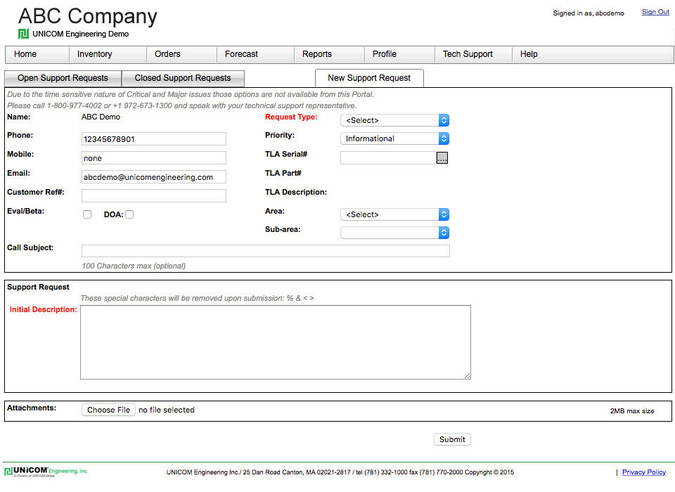Open the Privacy Policy link
This screenshot has height=492, width=675.
coord(644,472)
